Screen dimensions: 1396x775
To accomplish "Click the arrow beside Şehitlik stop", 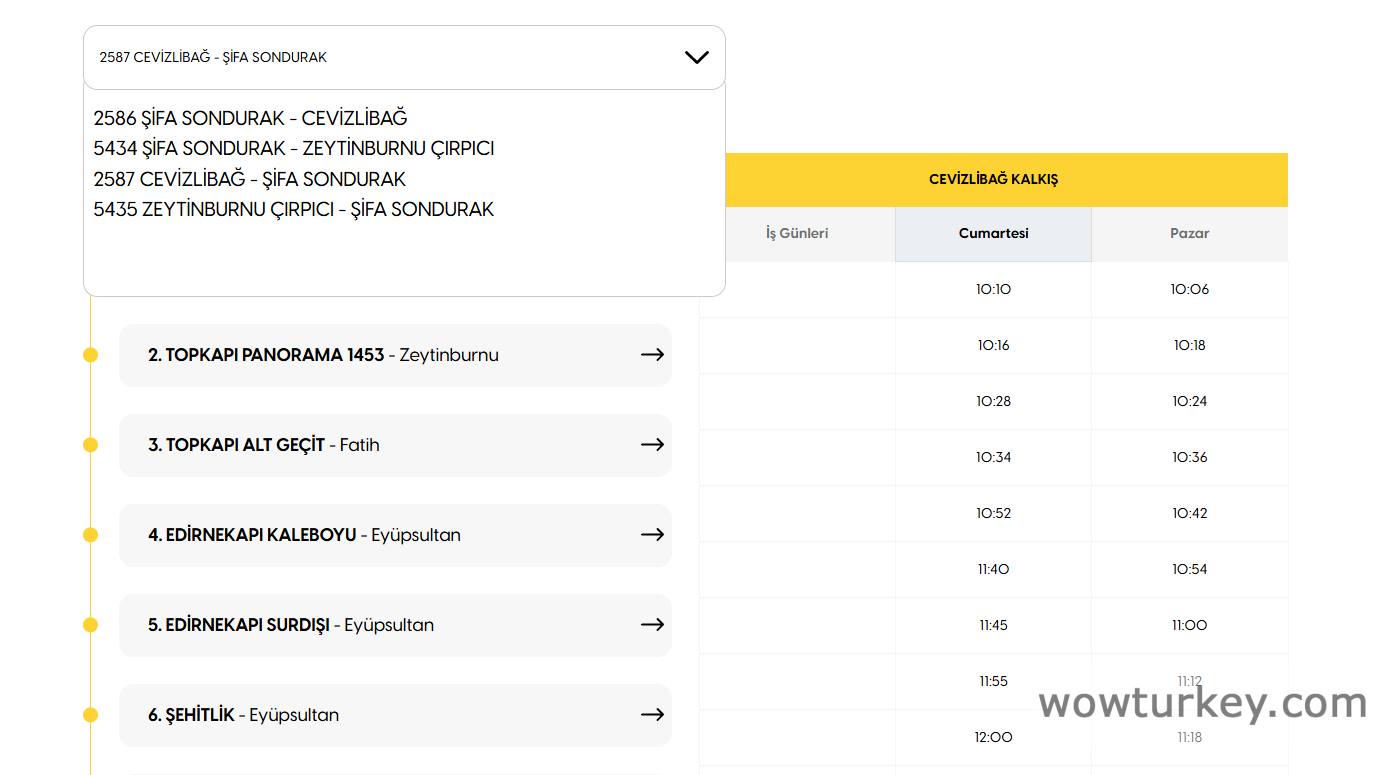I will [652, 715].
